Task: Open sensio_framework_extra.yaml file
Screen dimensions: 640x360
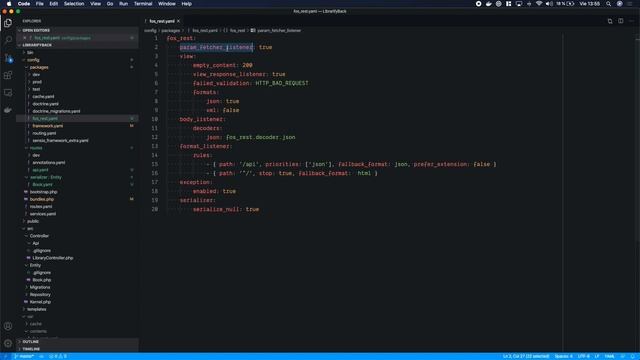Action: click(x=60, y=141)
